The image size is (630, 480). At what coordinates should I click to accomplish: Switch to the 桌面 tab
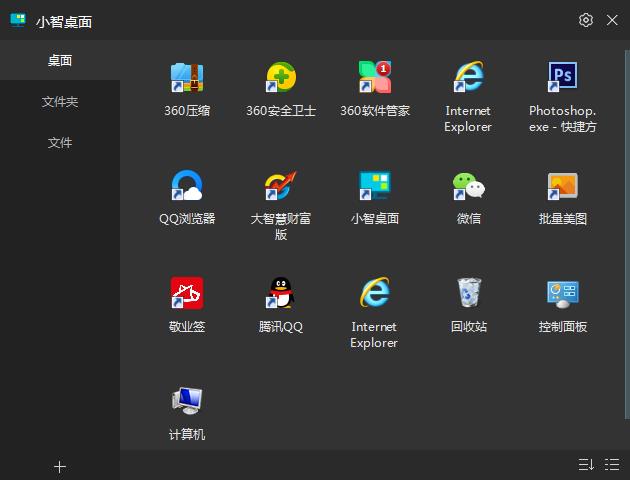[60, 61]
